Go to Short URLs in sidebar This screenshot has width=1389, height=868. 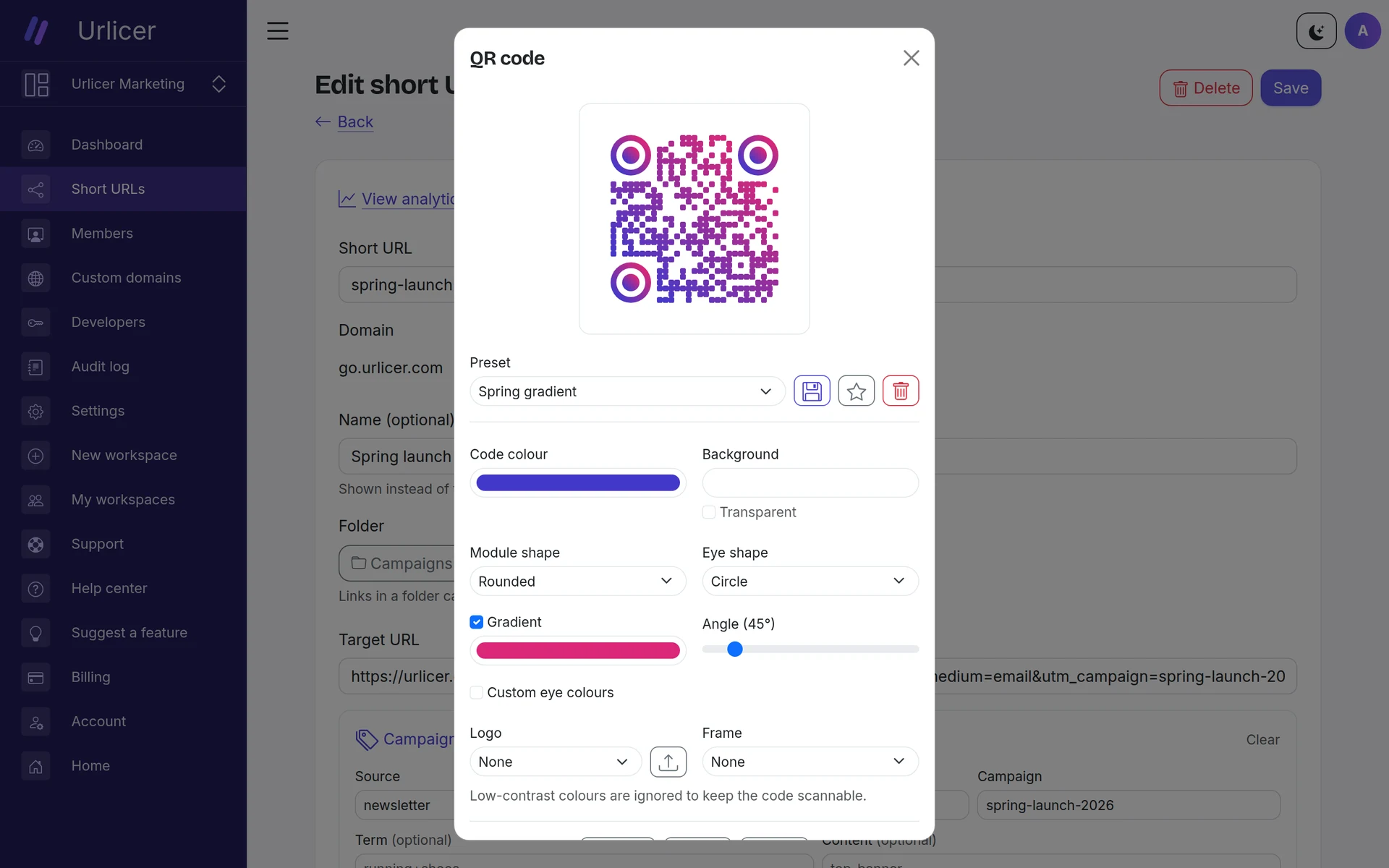123,189
